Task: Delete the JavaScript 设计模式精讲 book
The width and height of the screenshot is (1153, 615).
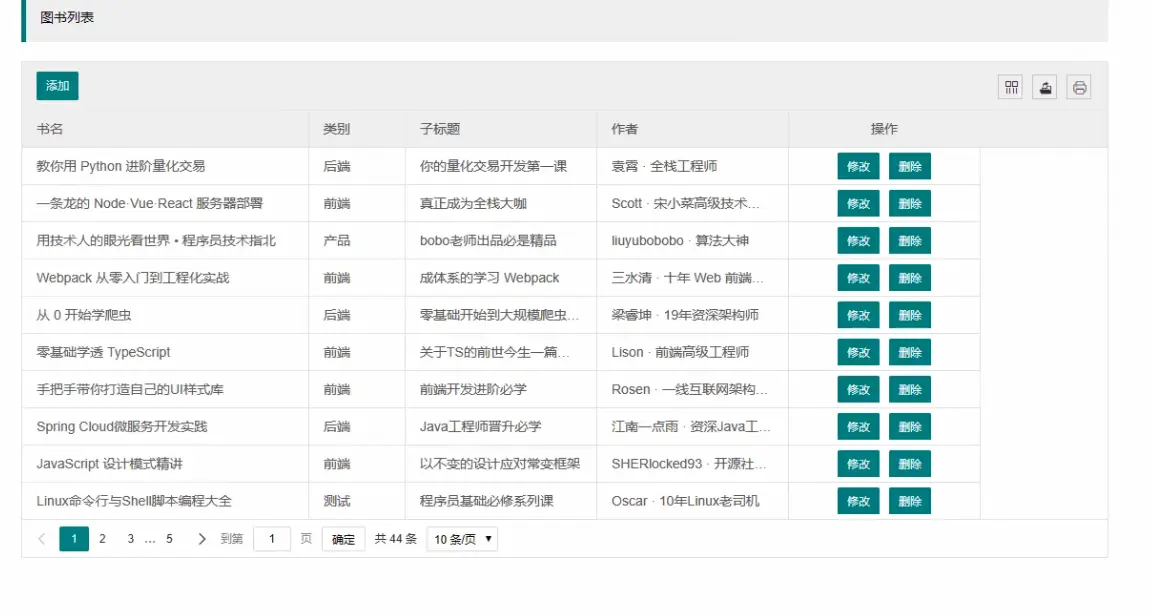Action: click(x=909, y=464)
